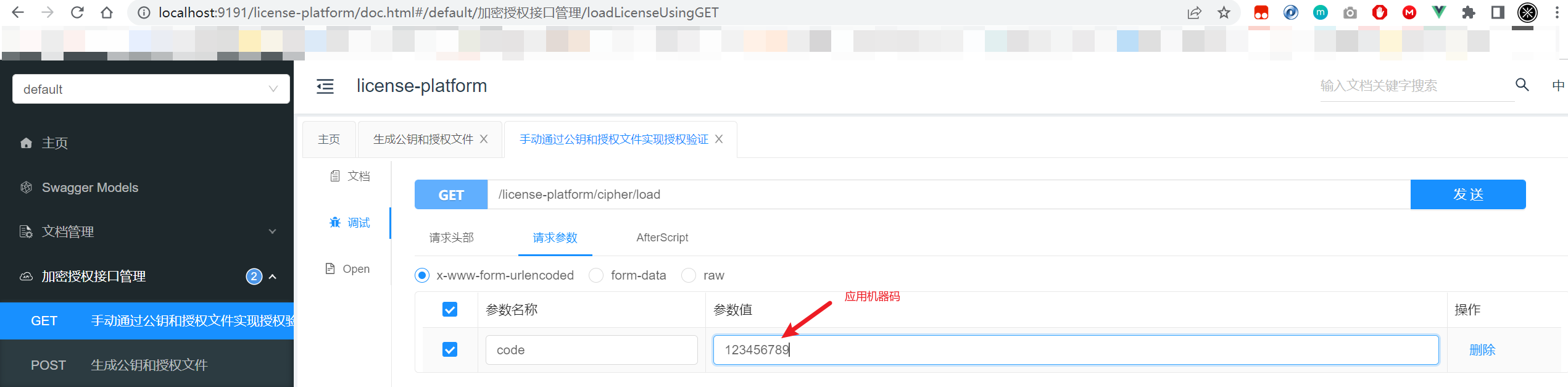Image resolution: width=1568 pixels, height=387 pixels.
Task: Open the browser extensions puzzle icon
Action: 1469,12
